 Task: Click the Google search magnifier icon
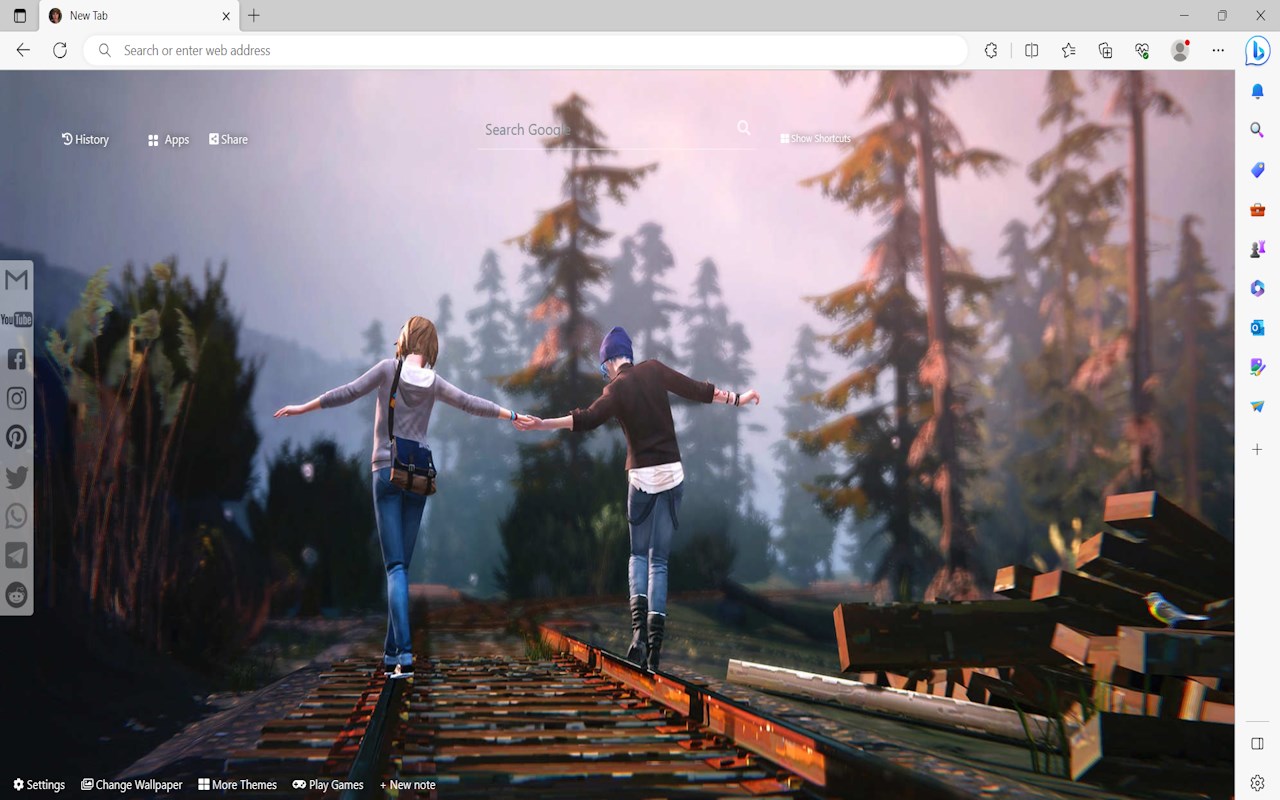click(744, 127)
